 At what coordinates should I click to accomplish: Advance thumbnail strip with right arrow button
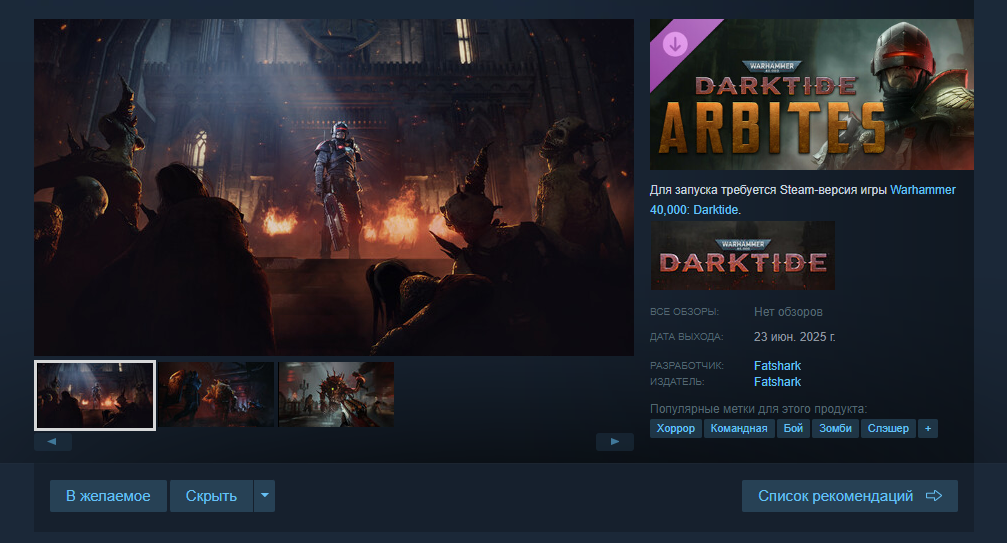pos(615,442)
